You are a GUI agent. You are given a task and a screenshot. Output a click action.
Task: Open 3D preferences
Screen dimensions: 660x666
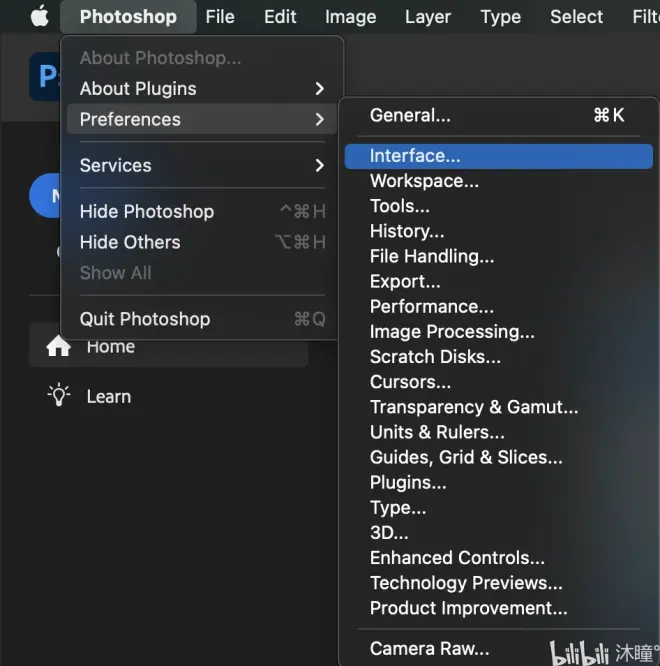[499, 532]
